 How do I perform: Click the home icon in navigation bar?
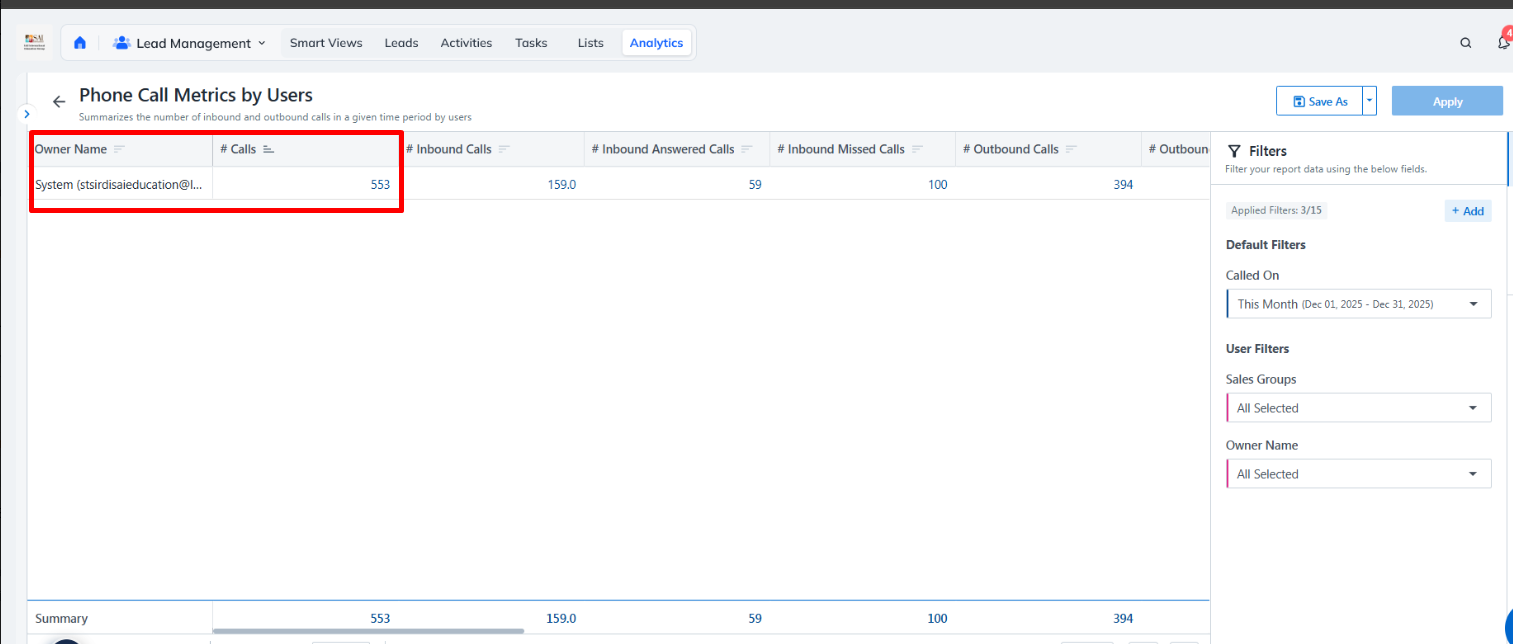(x=80, y=43)
